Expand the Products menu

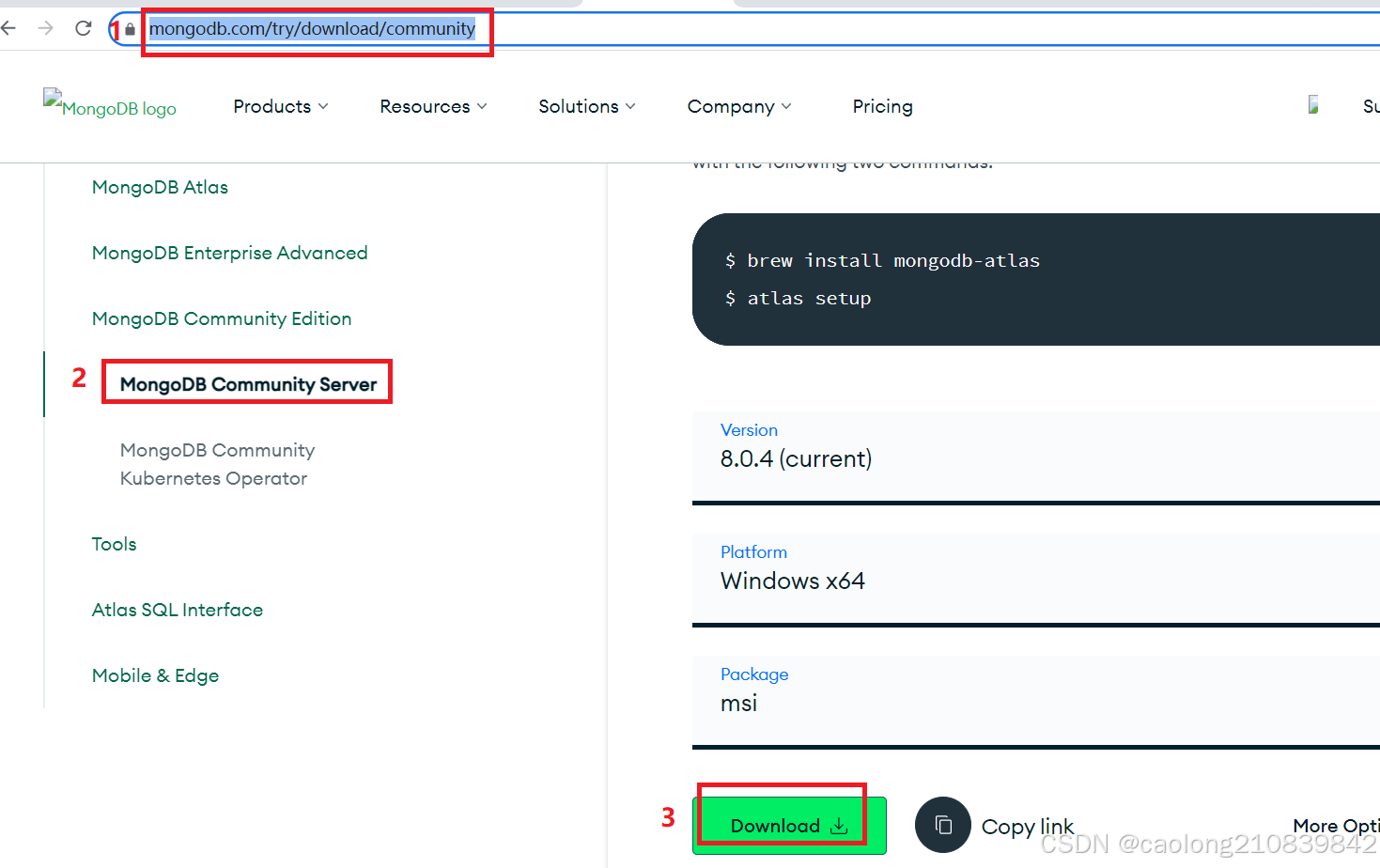click(x=281, y=106)
